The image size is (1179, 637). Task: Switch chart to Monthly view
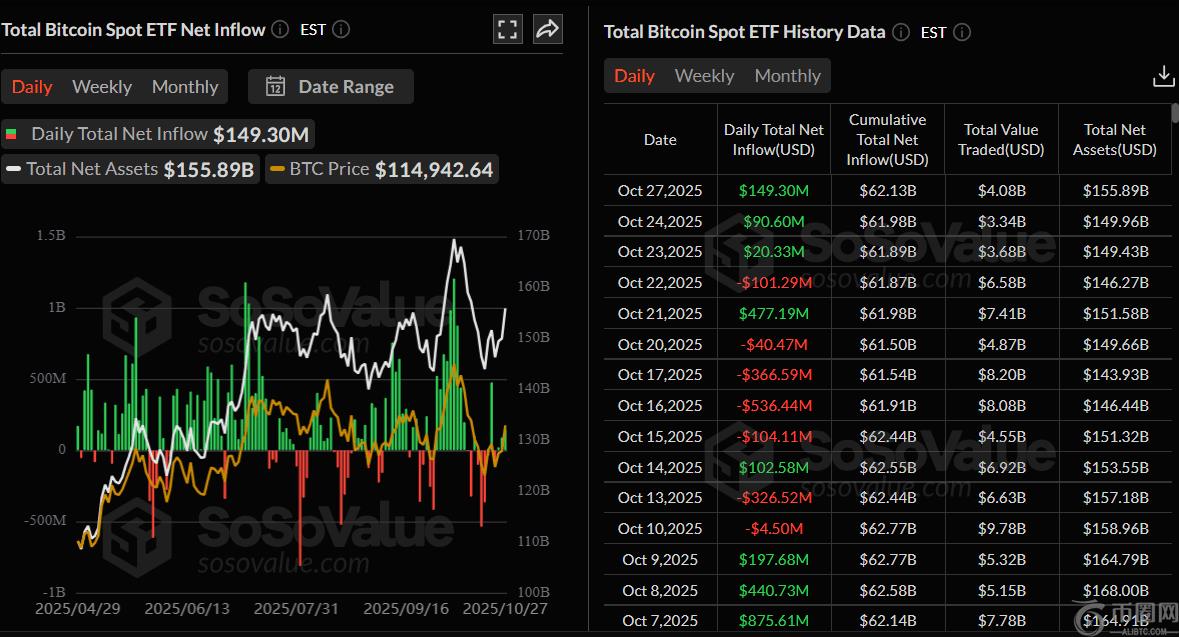click(185, 87)
